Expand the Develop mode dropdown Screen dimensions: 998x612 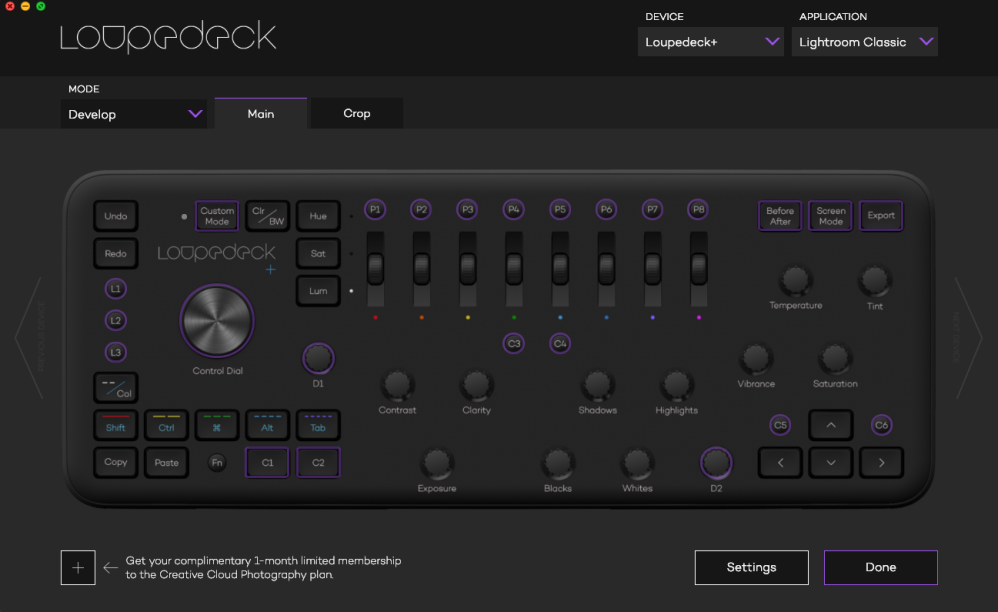click(x=134, y=114)
